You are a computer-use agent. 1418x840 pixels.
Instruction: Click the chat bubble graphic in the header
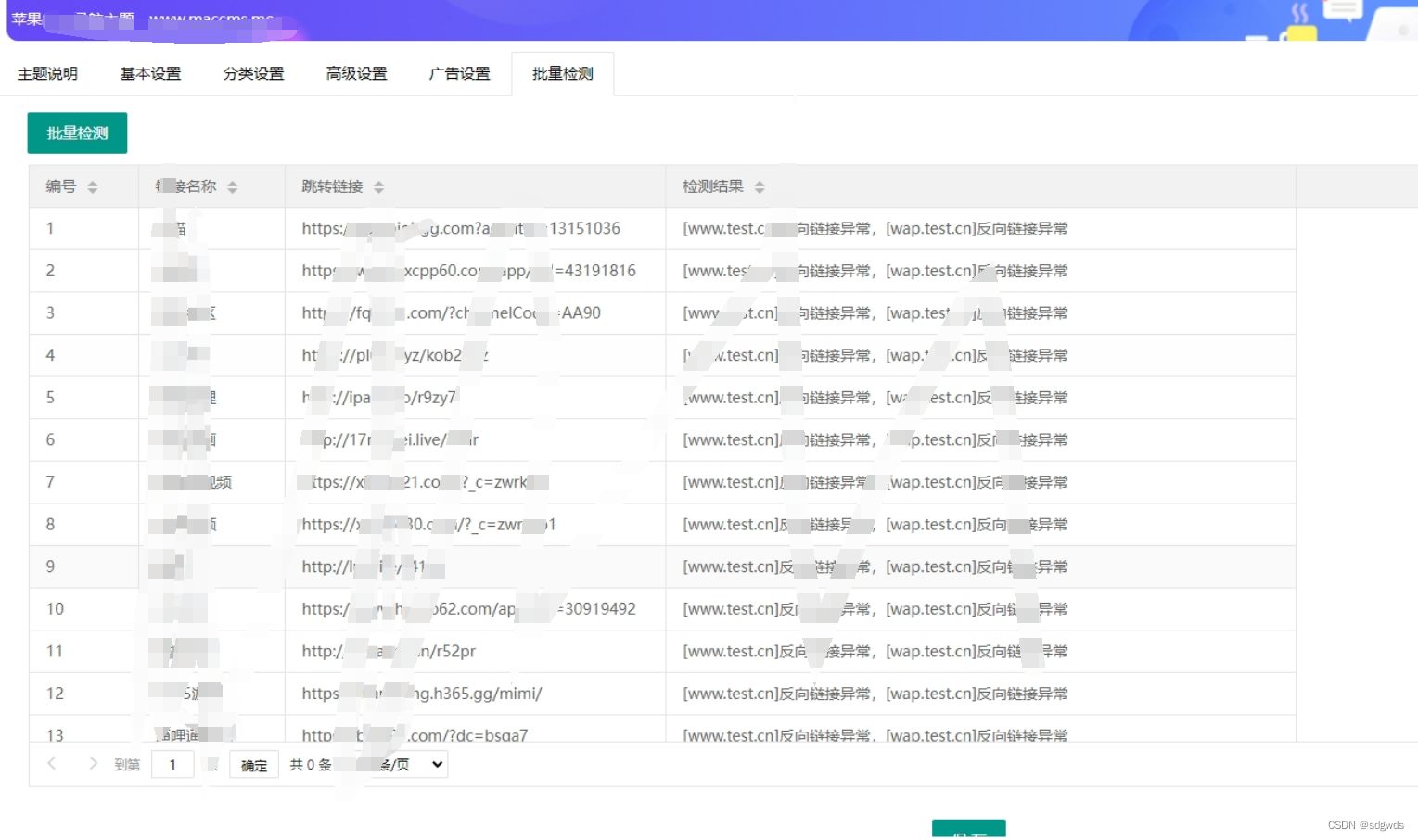tap(1343, 9)
